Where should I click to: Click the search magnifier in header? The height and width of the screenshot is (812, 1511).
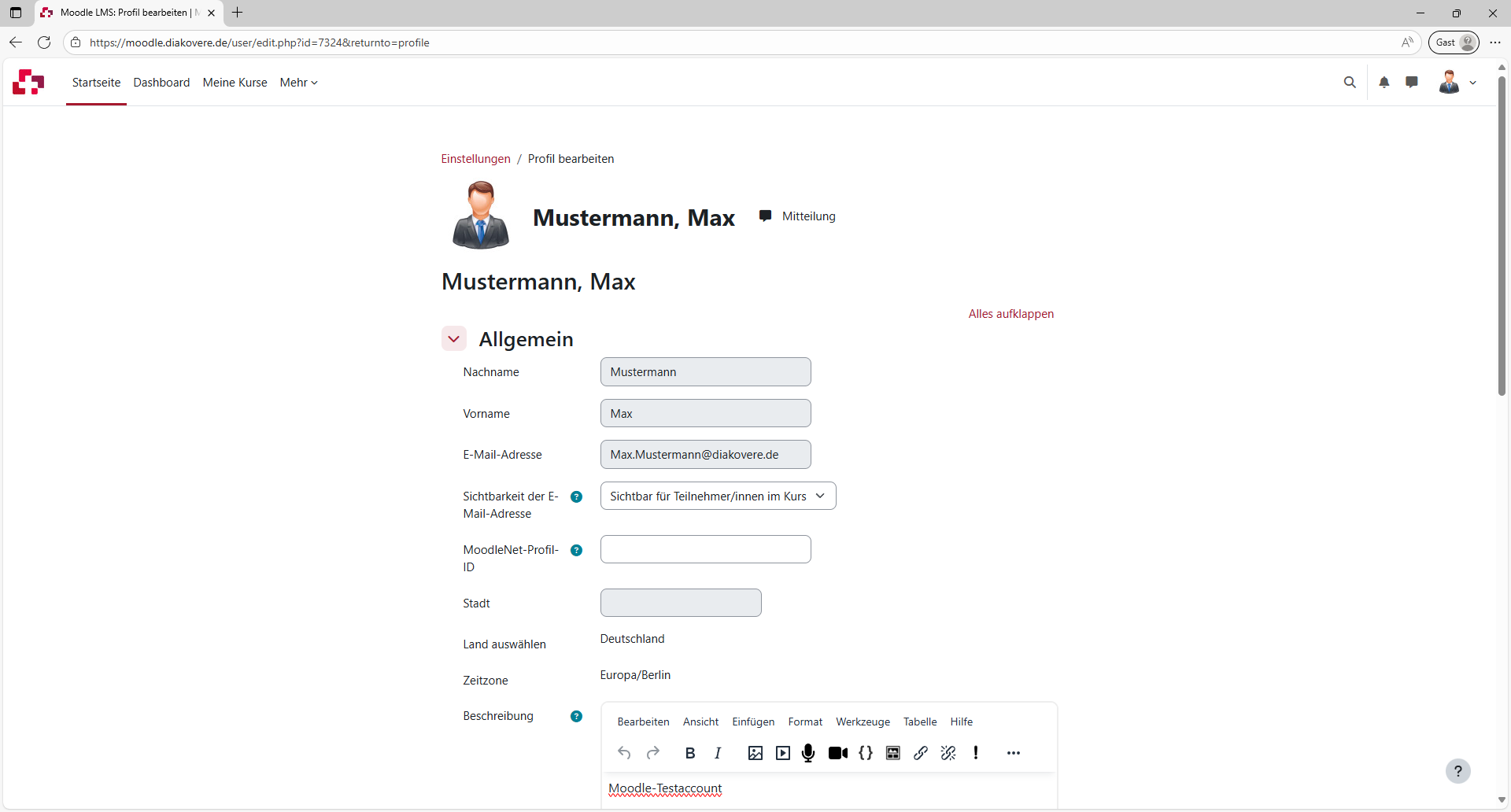pos(1350,83)
